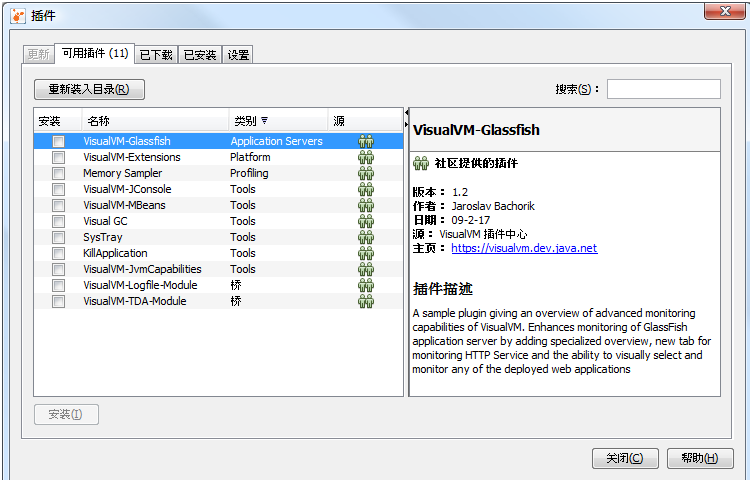Image resolution: width=750 pixels, height=480 pixels.
Task: Check the install box for VisualVM-Extensions
Action: 58,157
